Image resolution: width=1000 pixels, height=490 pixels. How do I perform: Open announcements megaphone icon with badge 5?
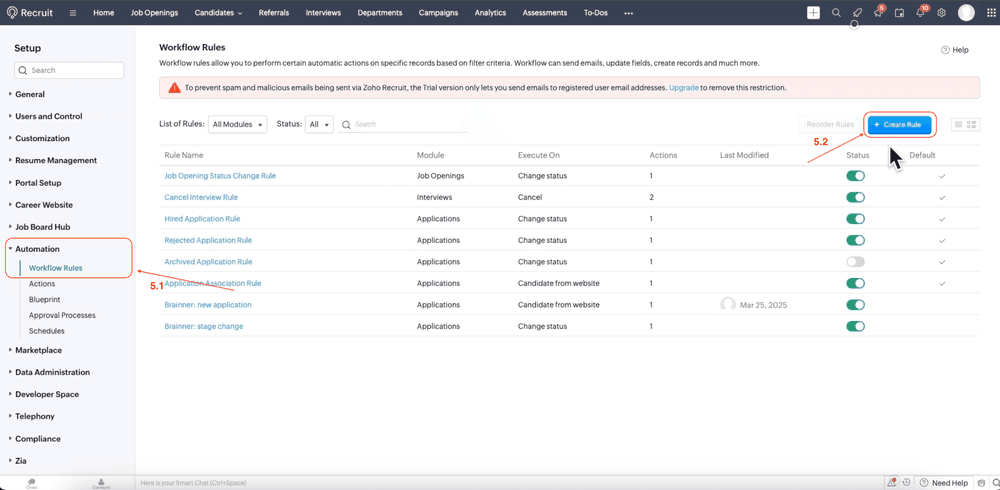tap(878, 13)
